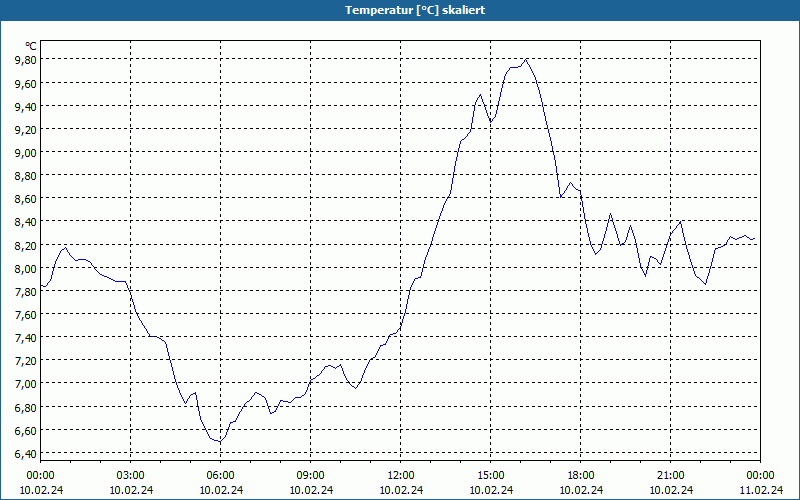Image resolution: width=800 pixels, height=500 pixels.
Task: Click the 10.02.24 date under 12:00
Action: (401, 490)
